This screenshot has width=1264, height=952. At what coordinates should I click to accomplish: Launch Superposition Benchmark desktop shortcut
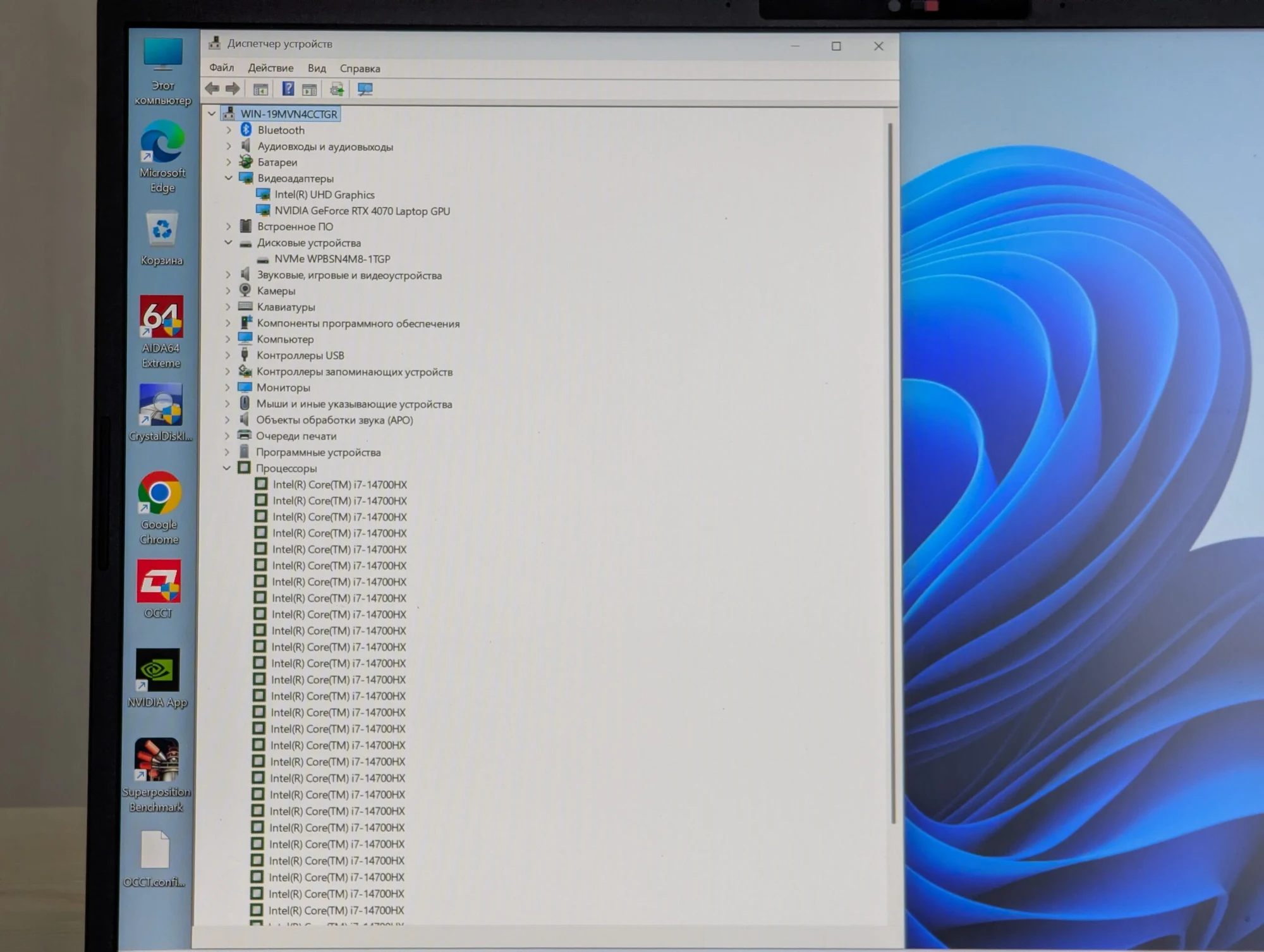[156, 776]
